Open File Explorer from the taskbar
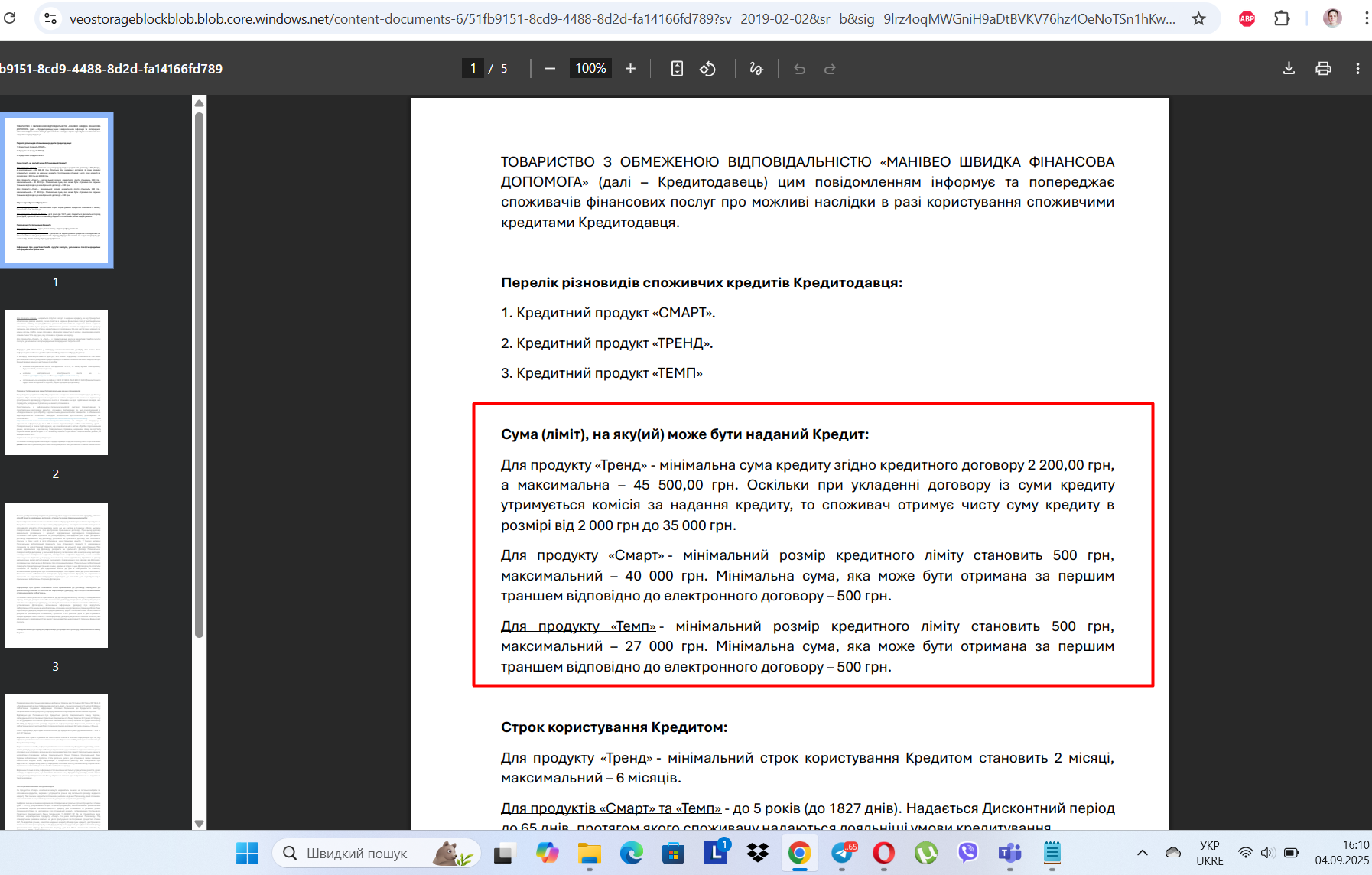 pos(589,853)
